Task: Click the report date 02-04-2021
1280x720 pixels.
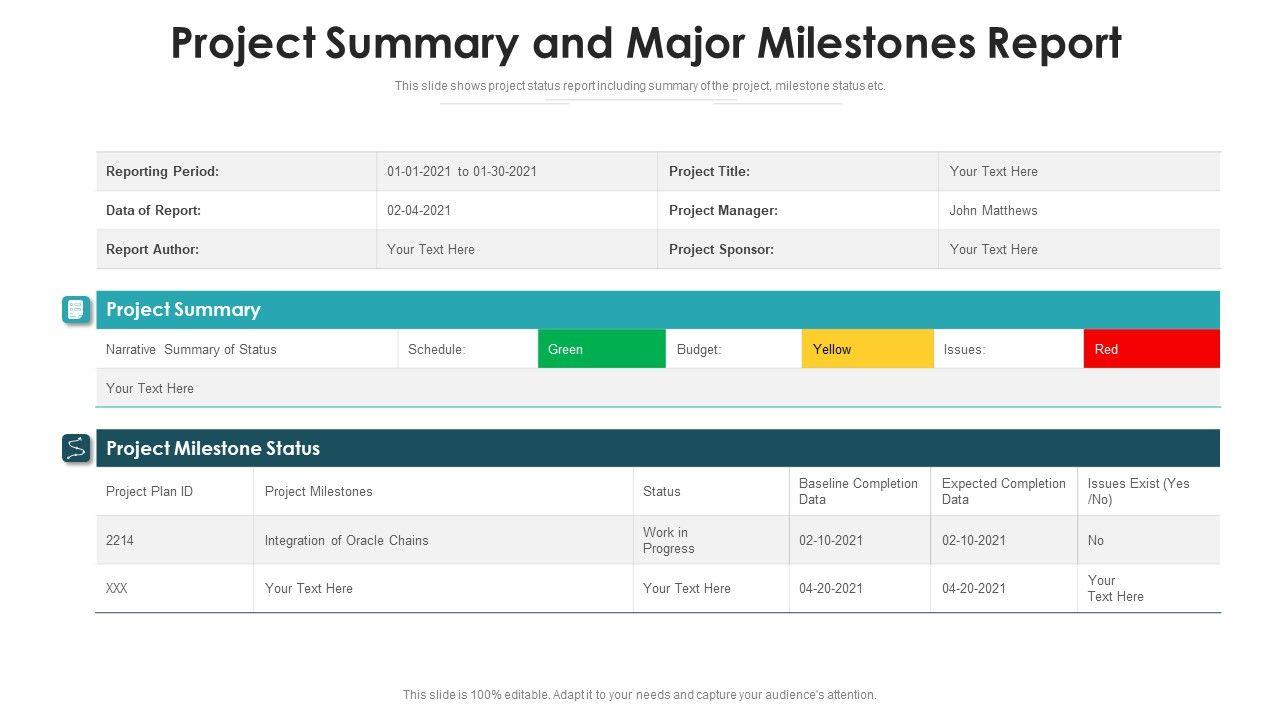Action: [419, 210]
